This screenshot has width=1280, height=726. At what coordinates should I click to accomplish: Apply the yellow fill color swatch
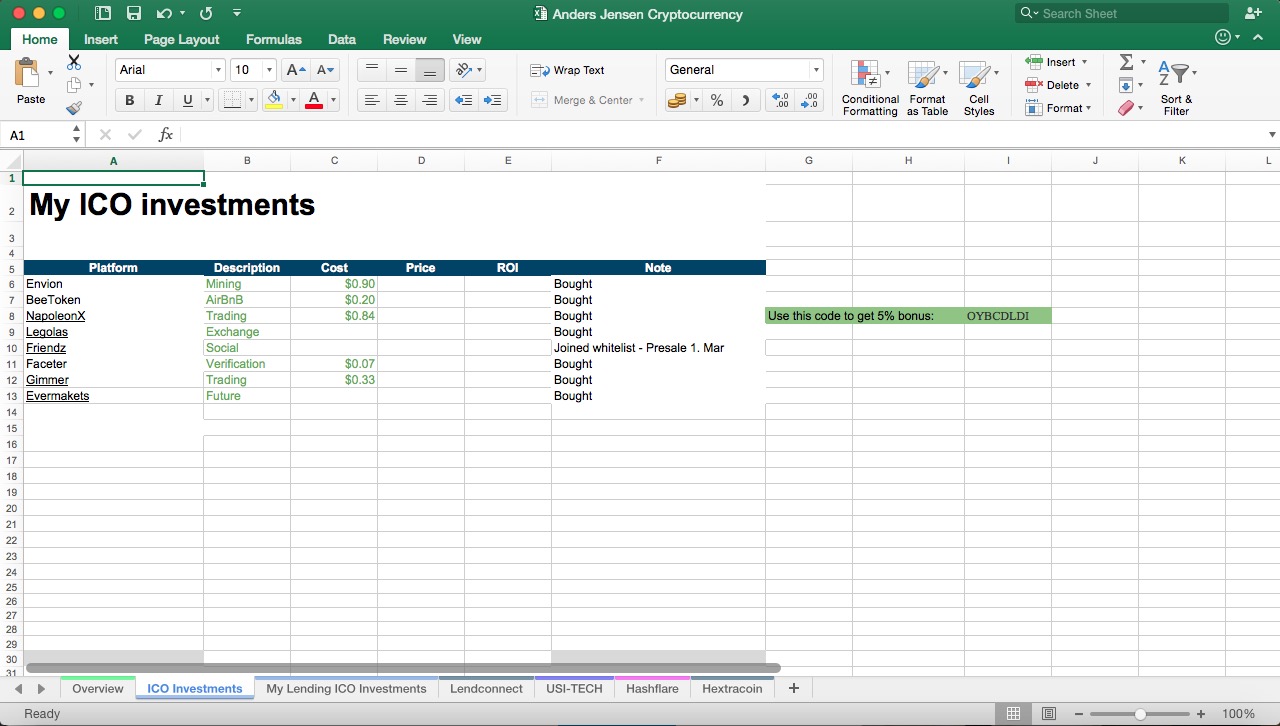click(x=273, y=100)
